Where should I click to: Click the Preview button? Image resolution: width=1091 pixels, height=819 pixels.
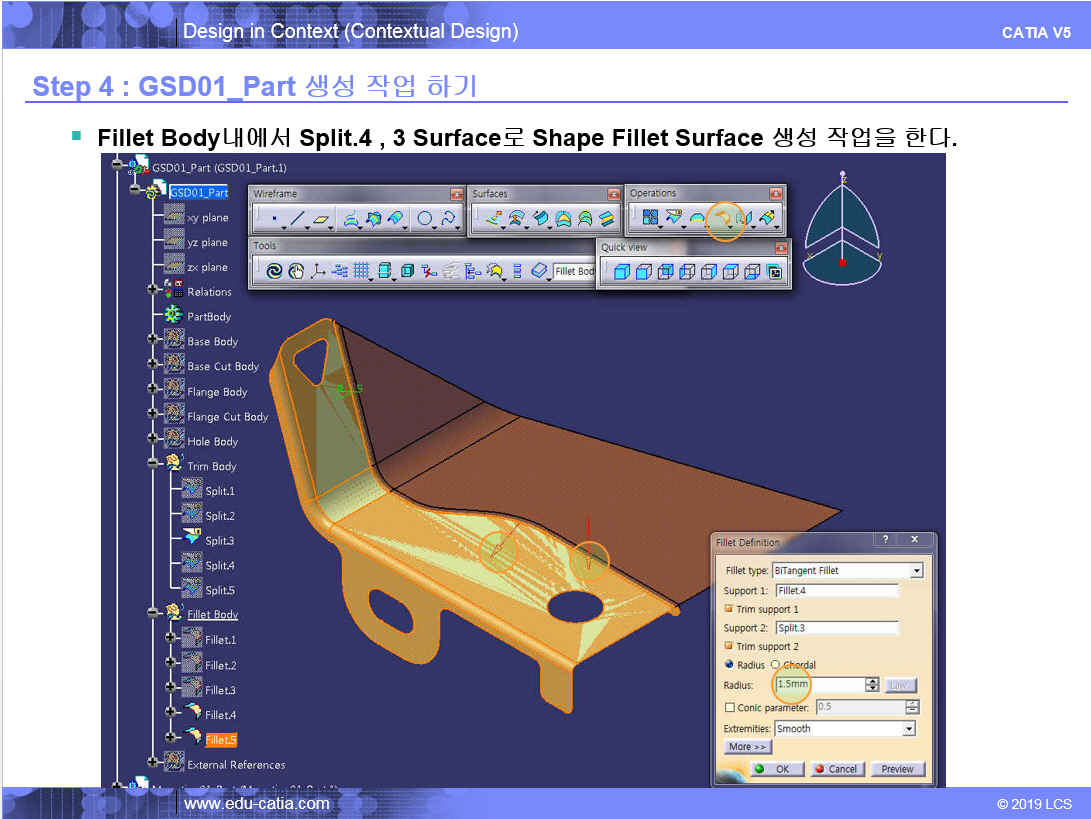pyautogui.click(x=898, y=769)
